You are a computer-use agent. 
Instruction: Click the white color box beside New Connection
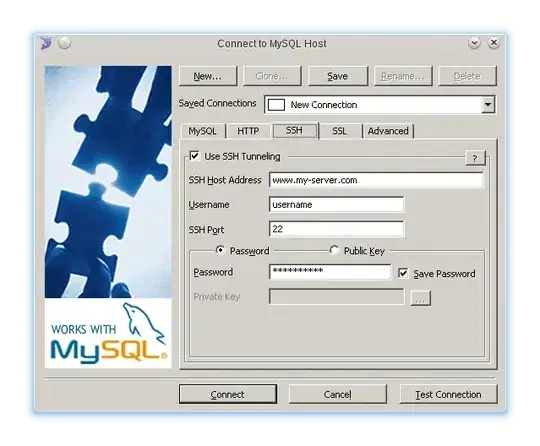click(x=276, y=105)
